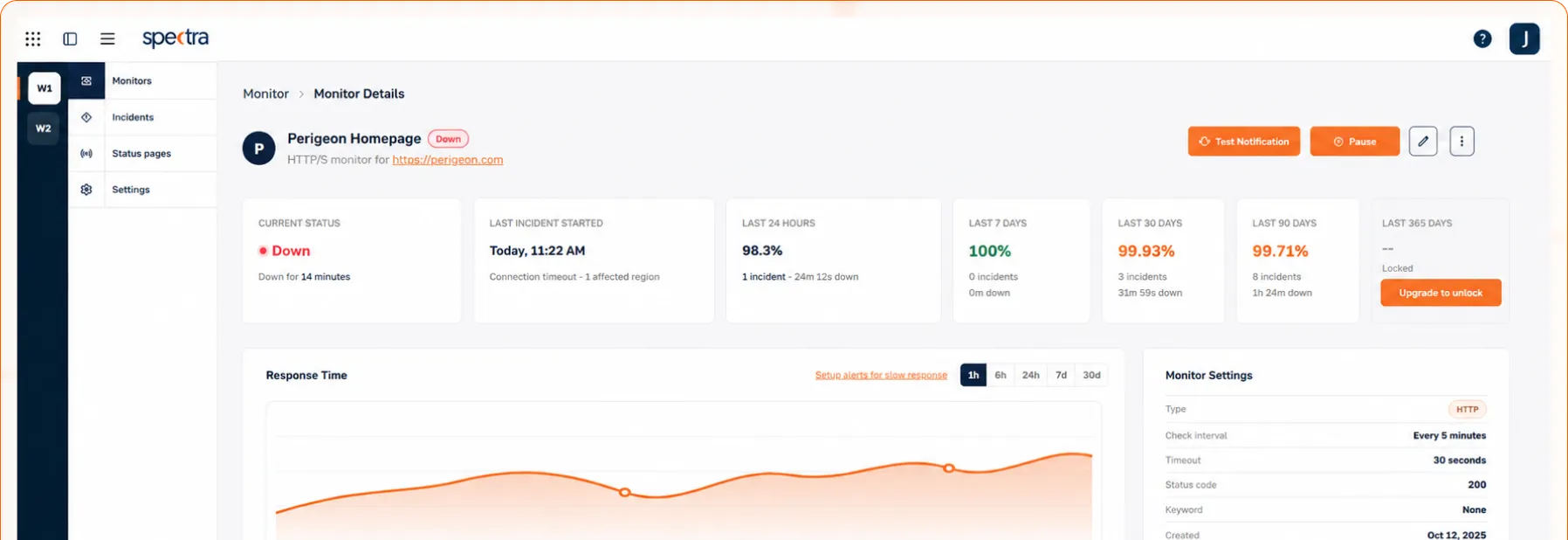This screenshot has height=540, width=1568.
Task: Pause the monitor
Action: 1355,142
